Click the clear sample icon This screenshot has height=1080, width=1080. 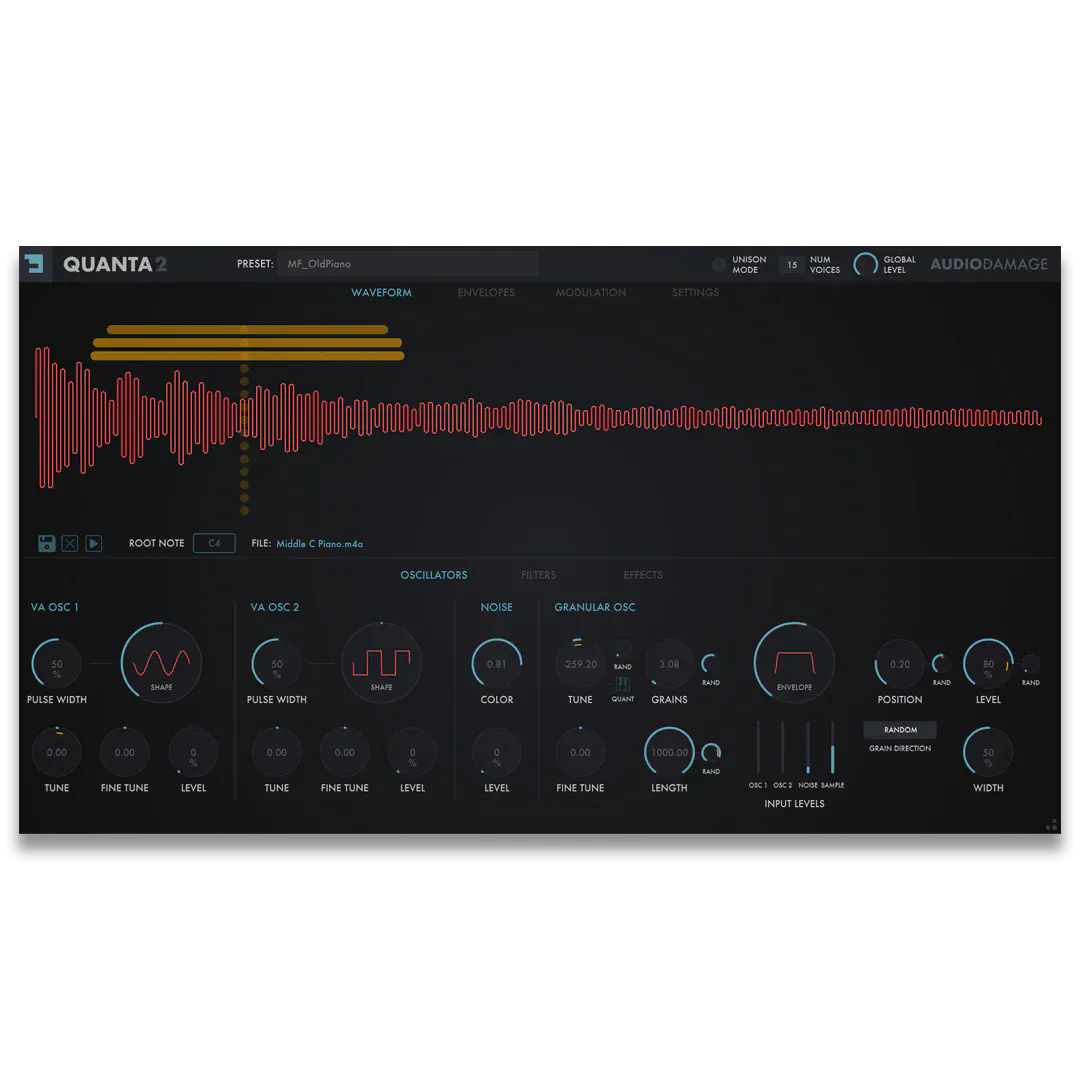click(x=69, y=543)
